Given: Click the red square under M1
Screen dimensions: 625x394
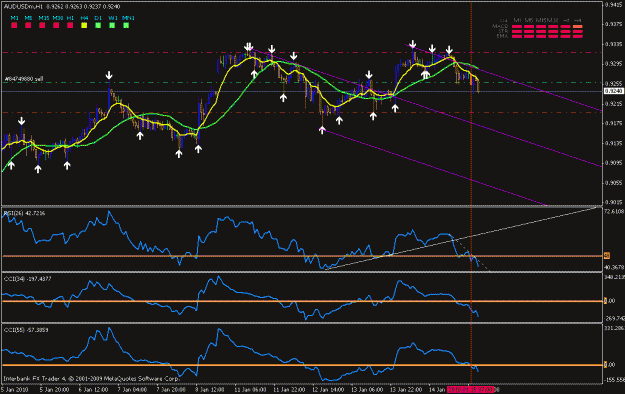Looking at the screenshot, I should [14, 26].
